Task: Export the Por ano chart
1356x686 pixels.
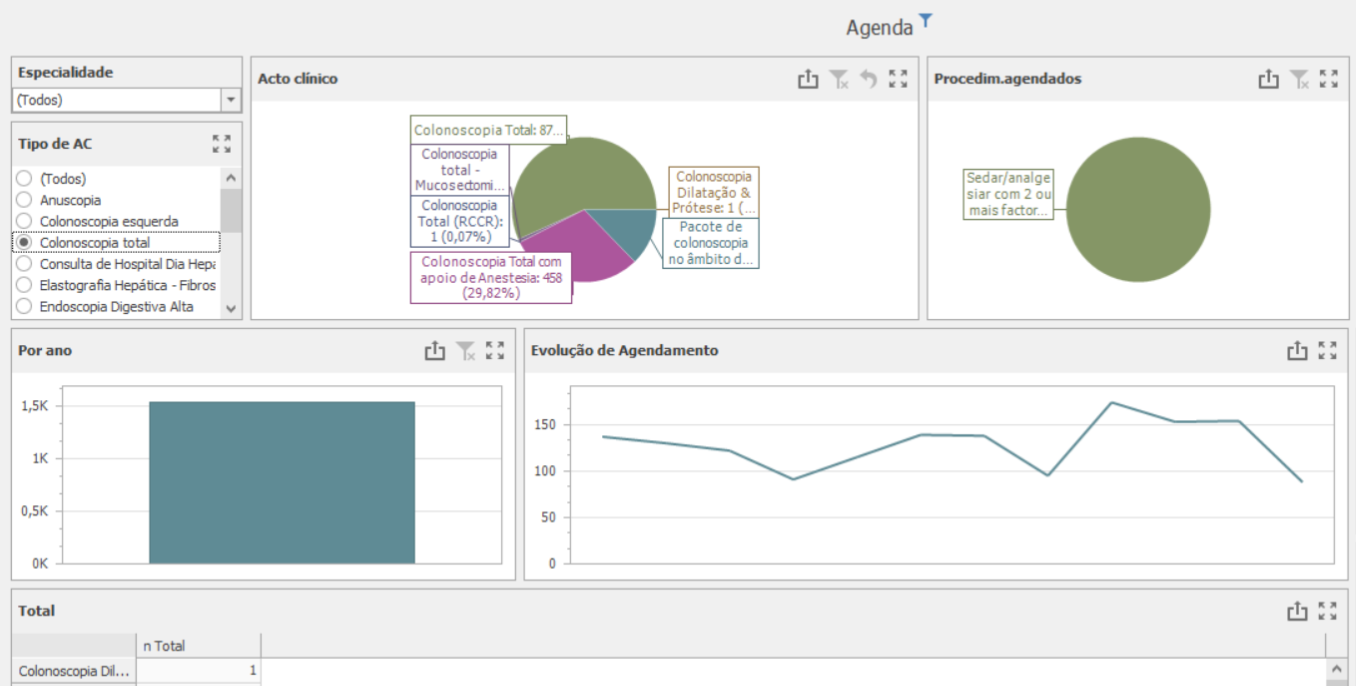Action: (434, 350)
